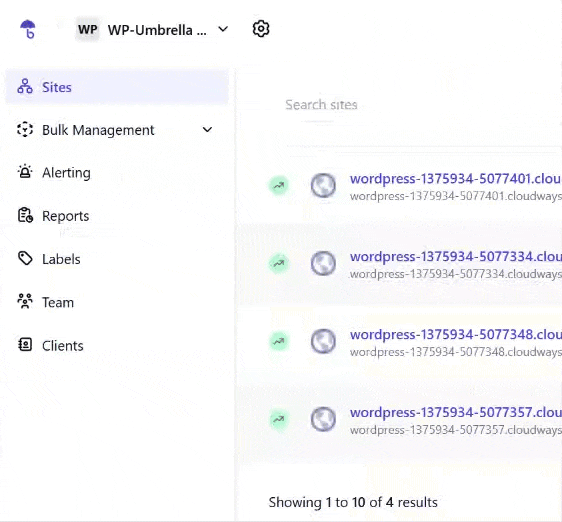562x522 pixels.
Task: Open wordpress-1375934-5077348 site link
Action: pyautogui.click(x=456, y=334)
